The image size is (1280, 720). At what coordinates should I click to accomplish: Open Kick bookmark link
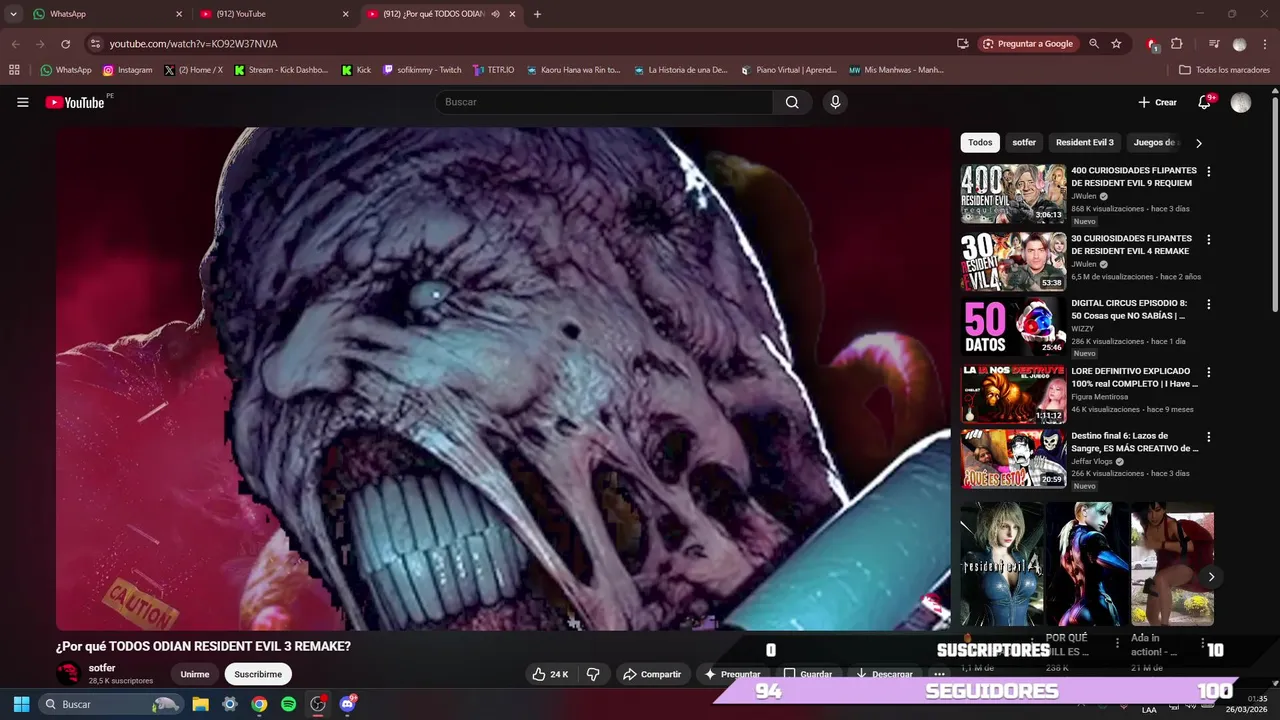tap(356, 70)
